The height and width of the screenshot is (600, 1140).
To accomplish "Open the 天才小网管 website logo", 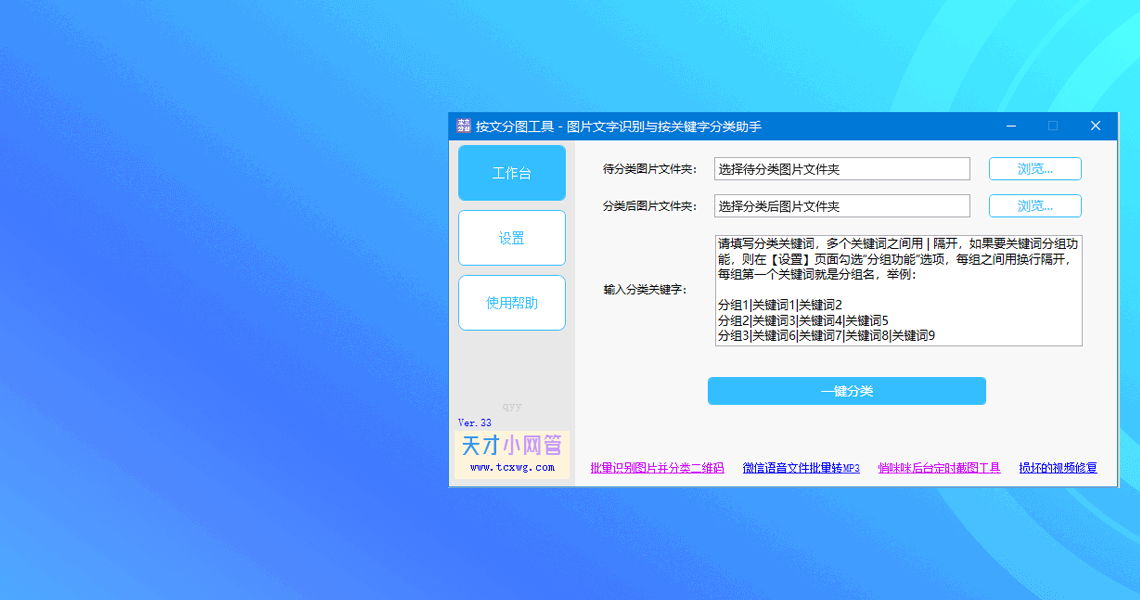I will click(x=511, y=444).
